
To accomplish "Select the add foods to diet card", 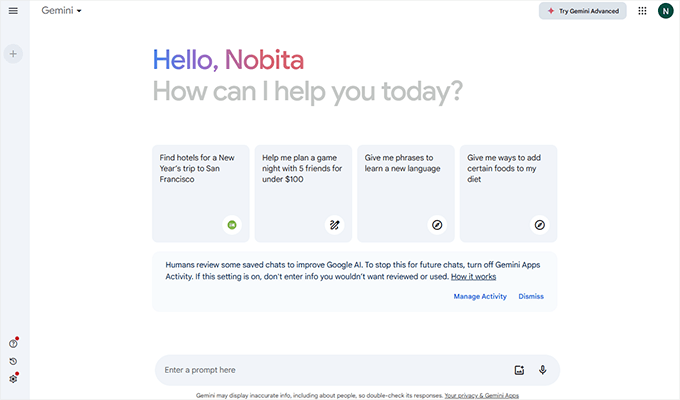I will tap(507, 193).
